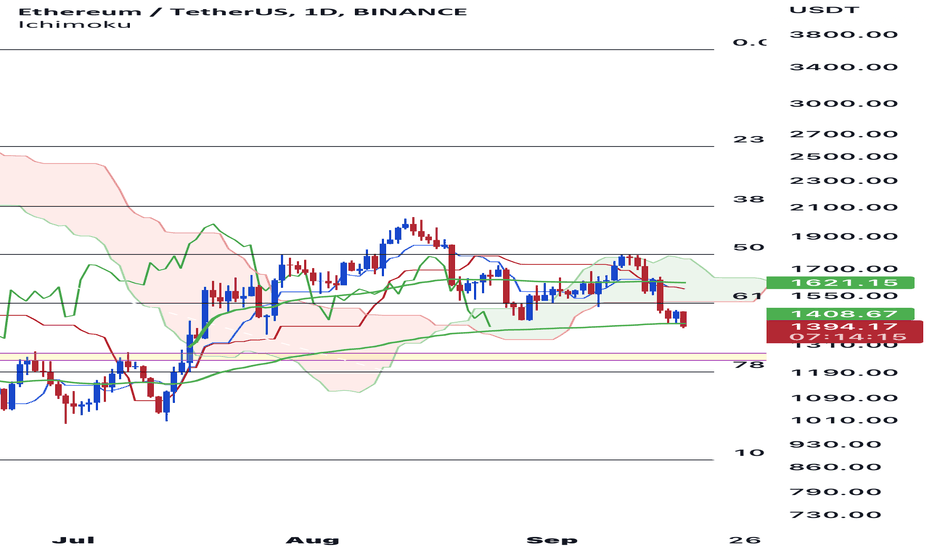Click the 1010.00 price axis value

[x=843, y=420]
